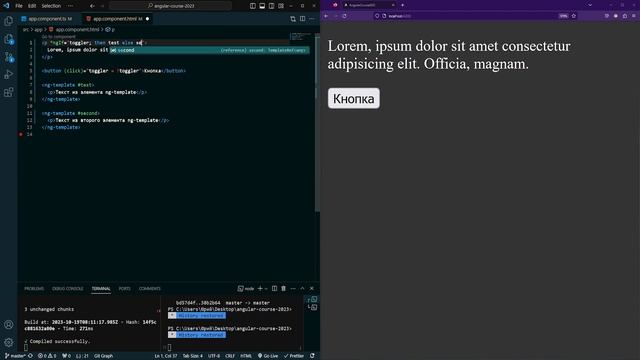
Task: Select the app.component.html editor tab
Action: [118, 19]
